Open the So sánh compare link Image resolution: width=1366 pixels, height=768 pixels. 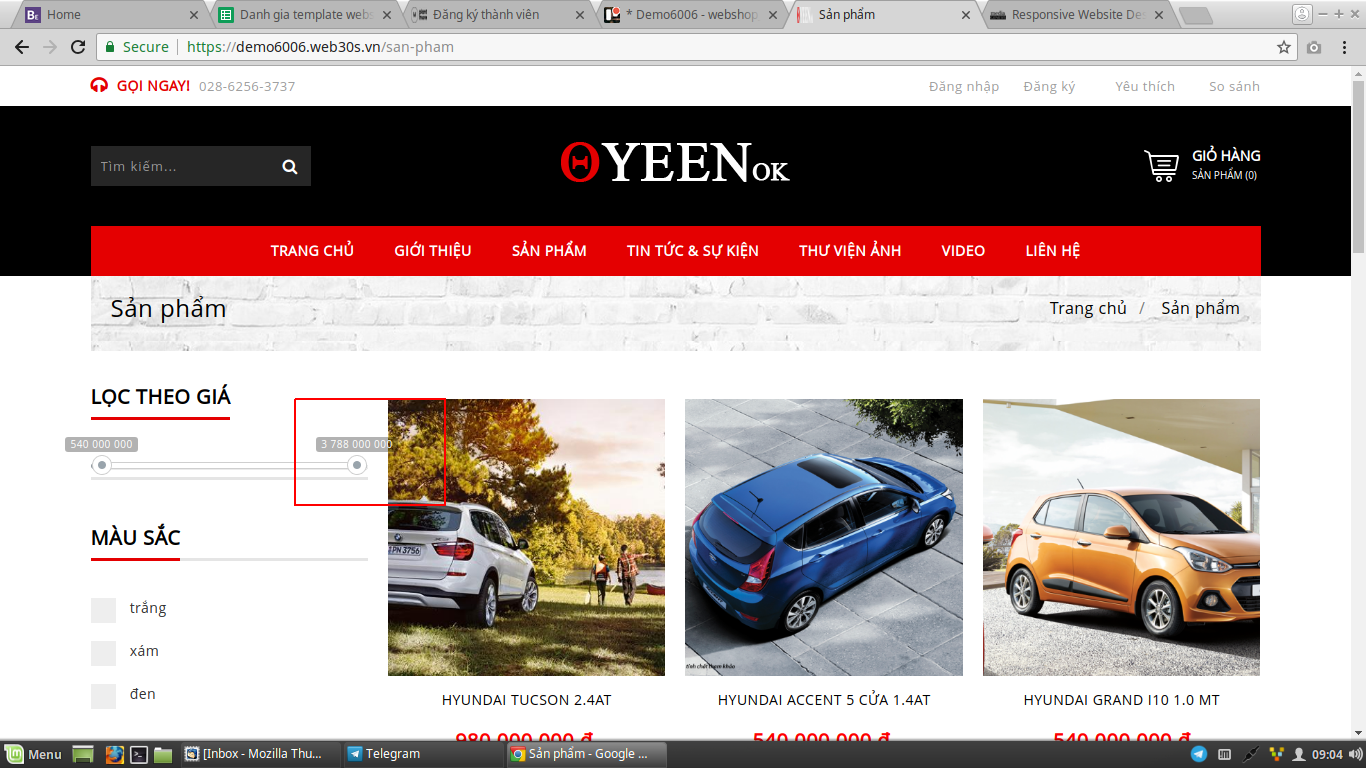[x=1234, y=87]
